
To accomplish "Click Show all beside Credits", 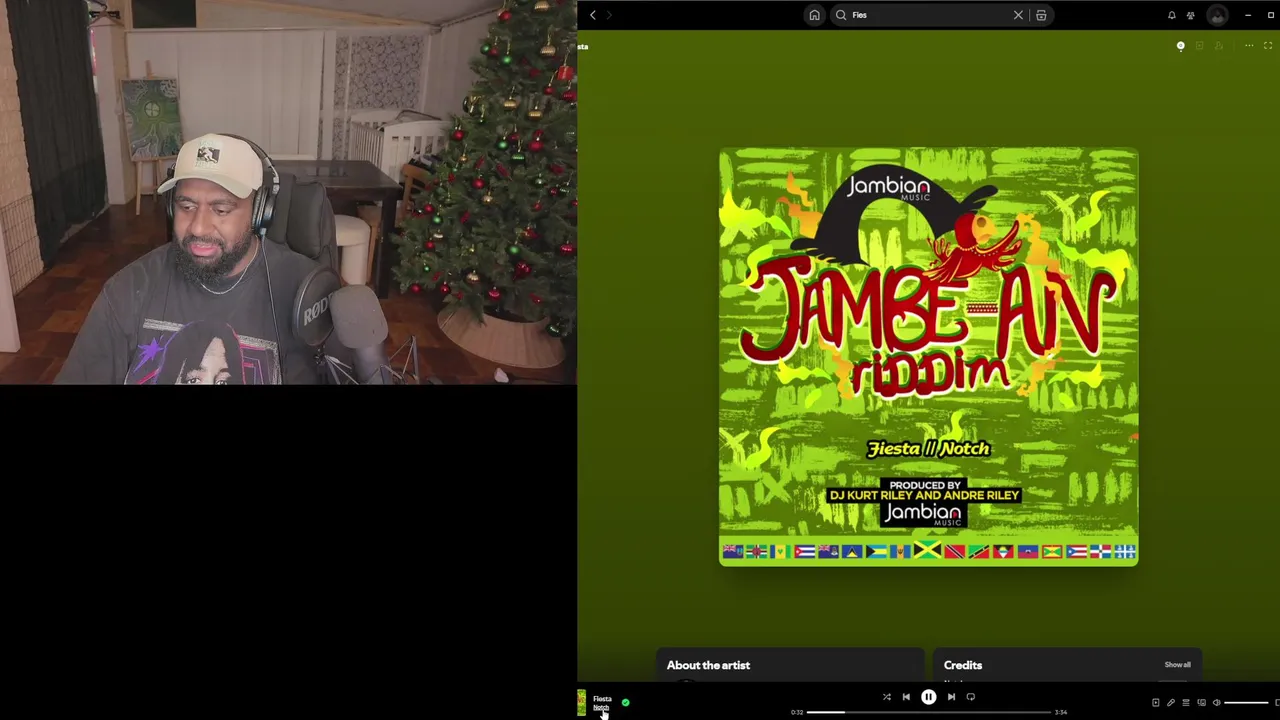I will [x=1177, y=665].
